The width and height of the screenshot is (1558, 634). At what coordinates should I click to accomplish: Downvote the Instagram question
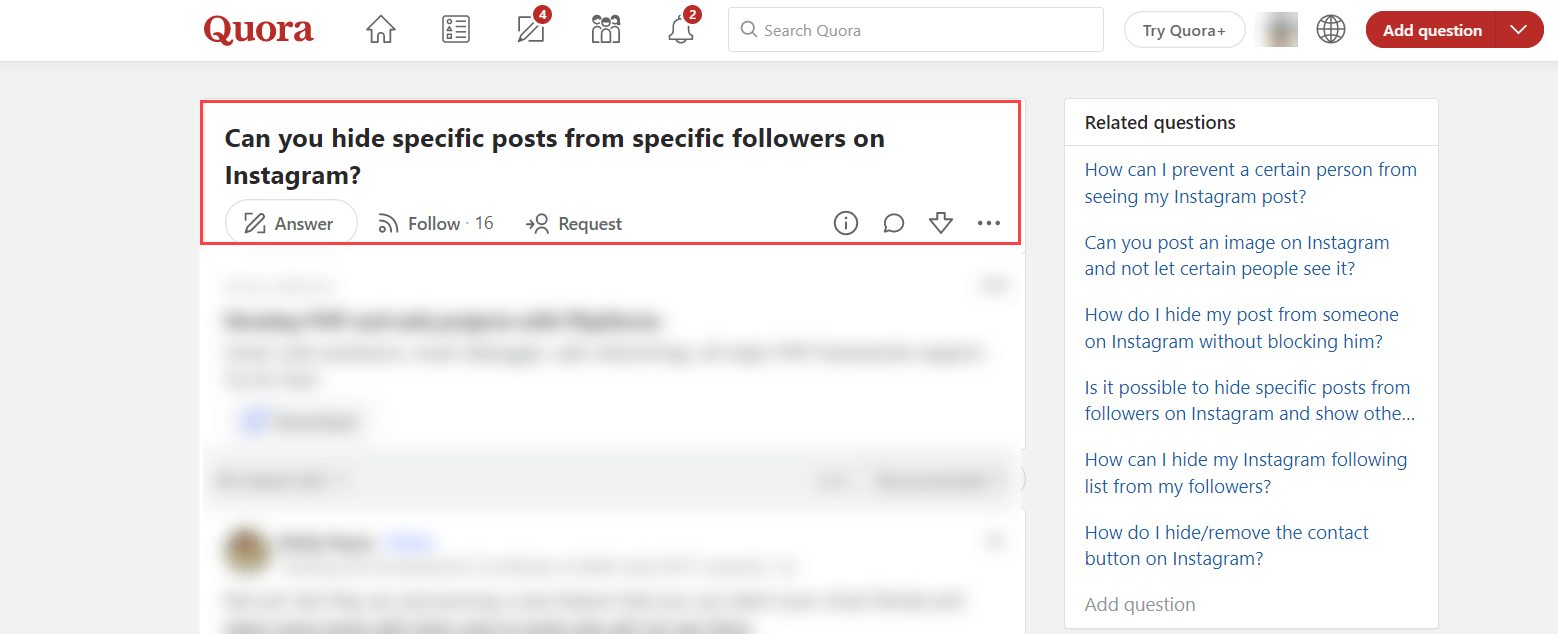pos(941,223)
